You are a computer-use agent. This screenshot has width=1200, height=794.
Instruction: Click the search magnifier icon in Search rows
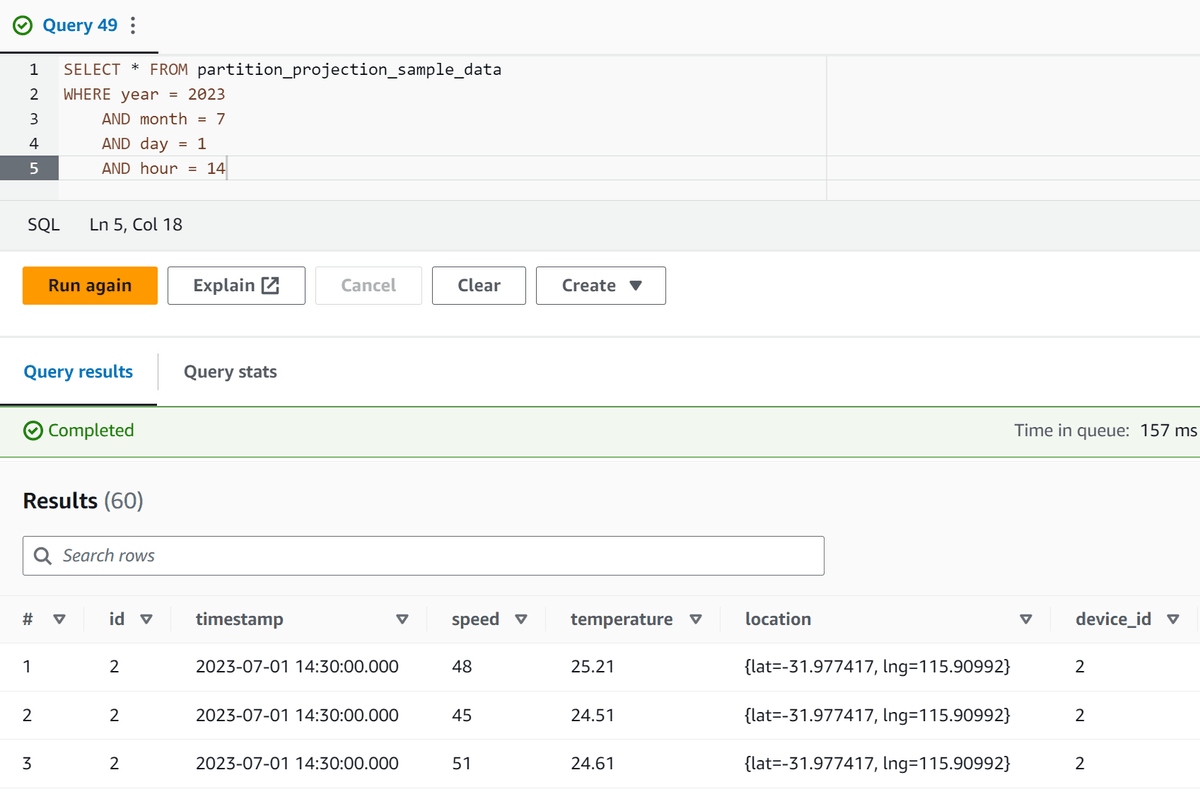(42, 555)
